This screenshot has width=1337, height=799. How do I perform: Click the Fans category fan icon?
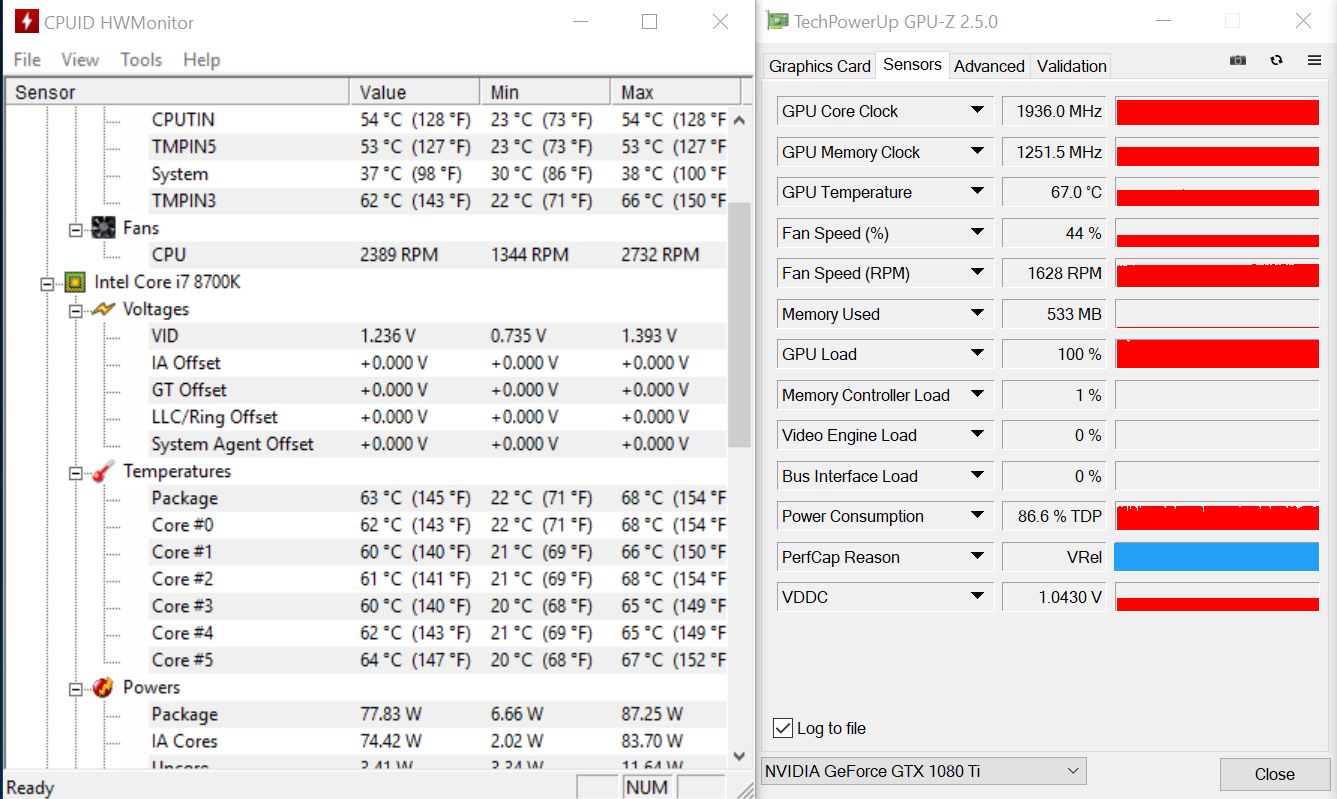pyautogui.click(x=103, y=228)
